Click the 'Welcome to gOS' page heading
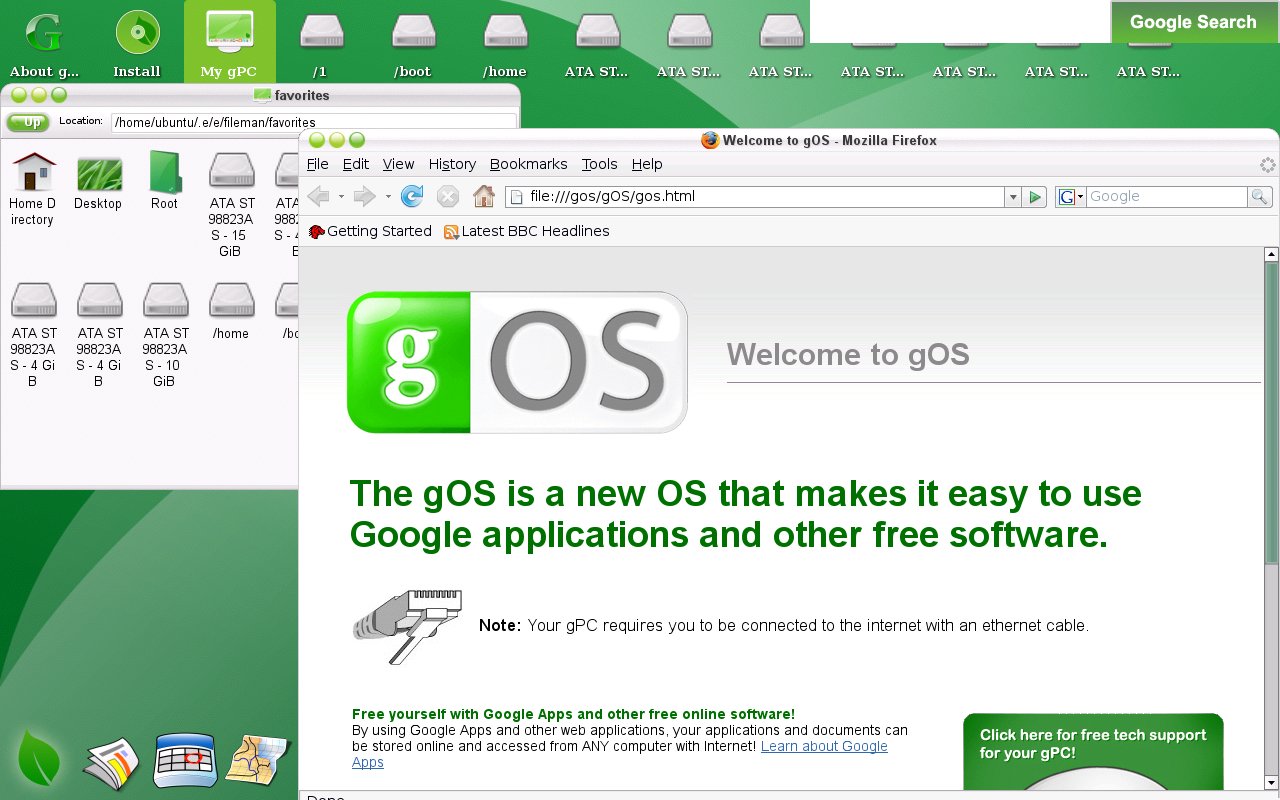 coord(848,355)
